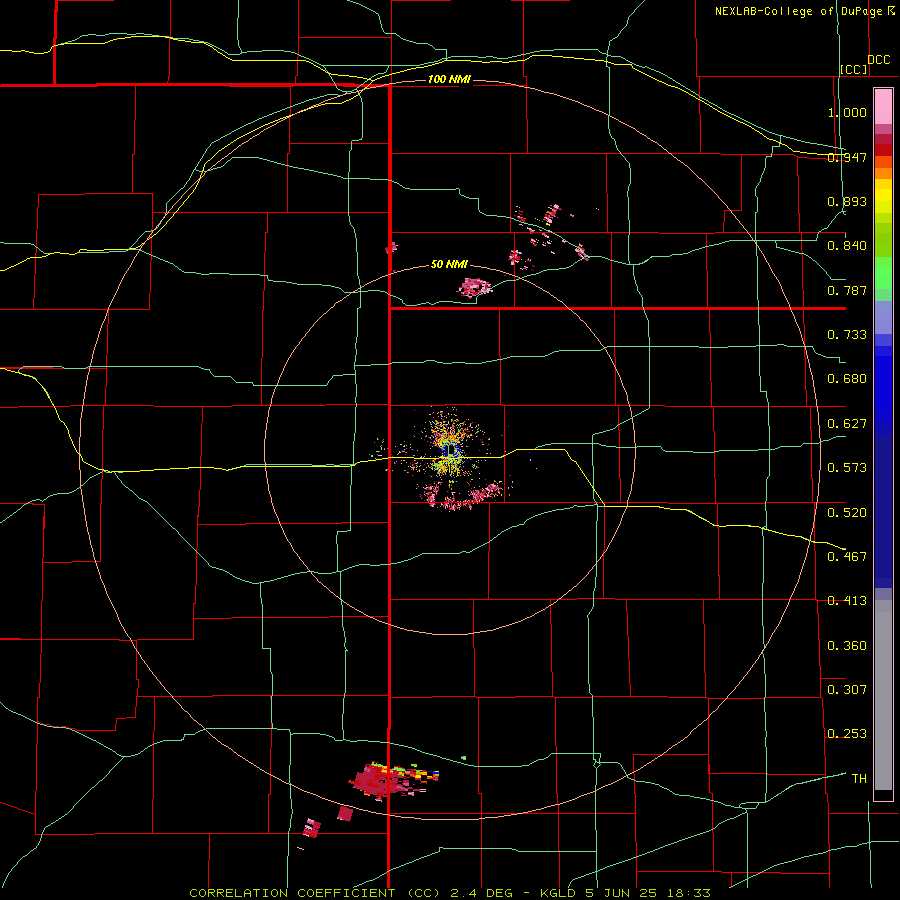900x900 pixels.
Task: Select the 0.840 scale value
Action: pyautogui.click(x=847, y=246)
